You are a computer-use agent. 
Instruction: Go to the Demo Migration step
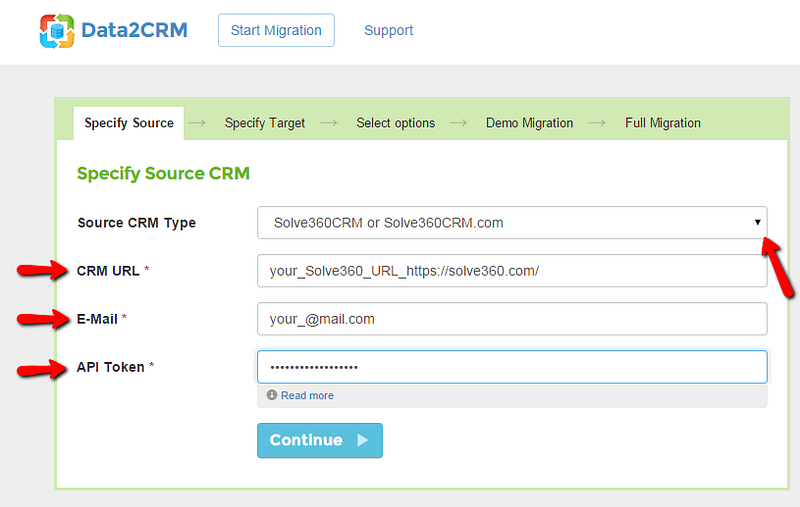(x=529, y=123)
